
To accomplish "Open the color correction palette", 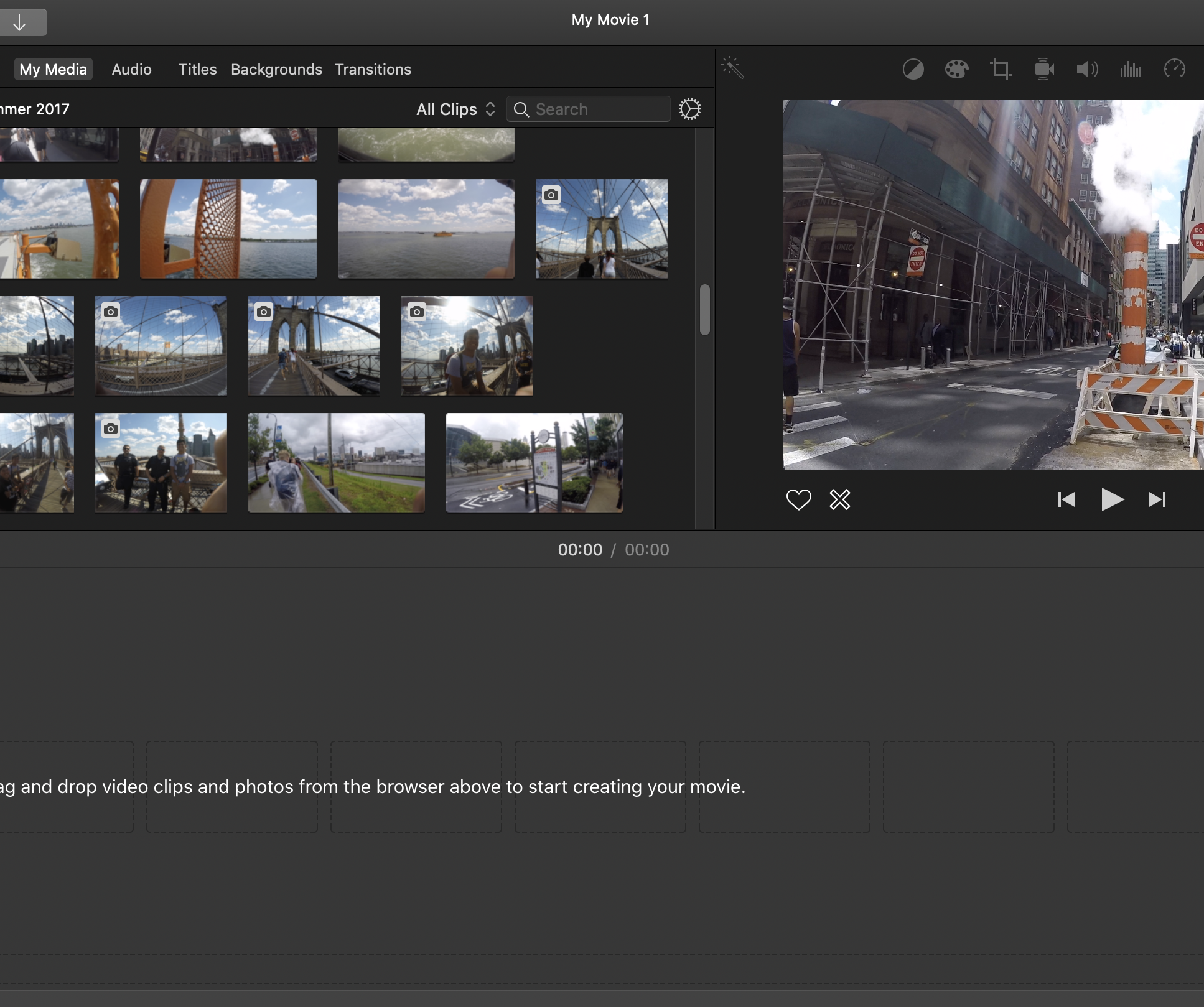I will (x=956, y=69).
